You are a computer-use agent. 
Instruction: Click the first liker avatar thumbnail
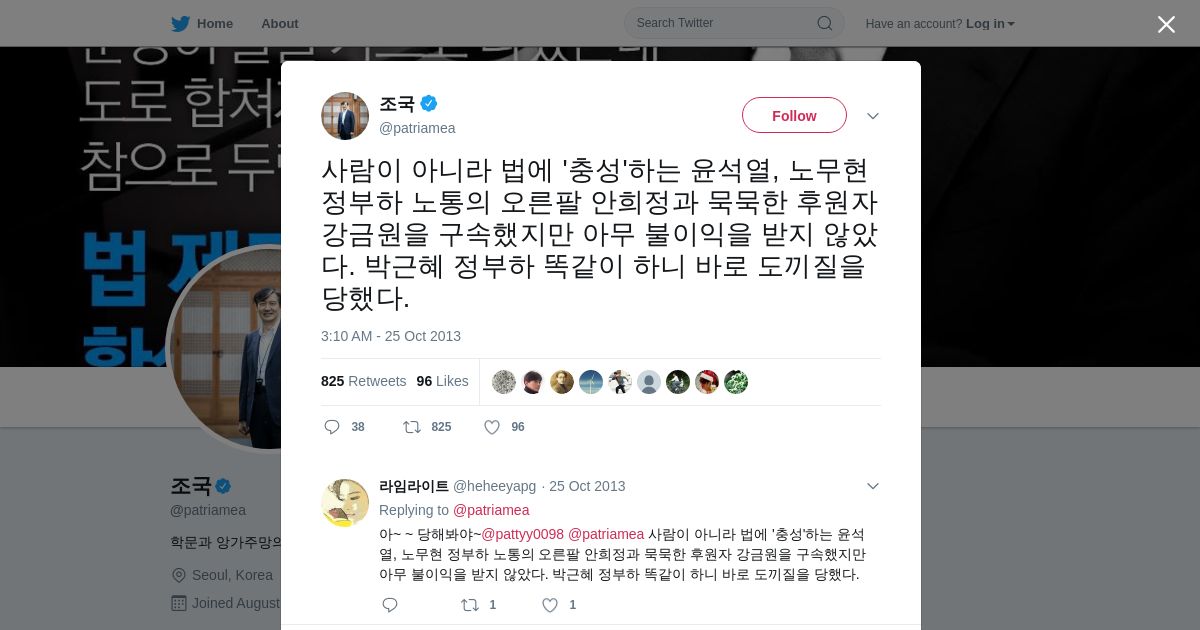[x=504, y=382]
